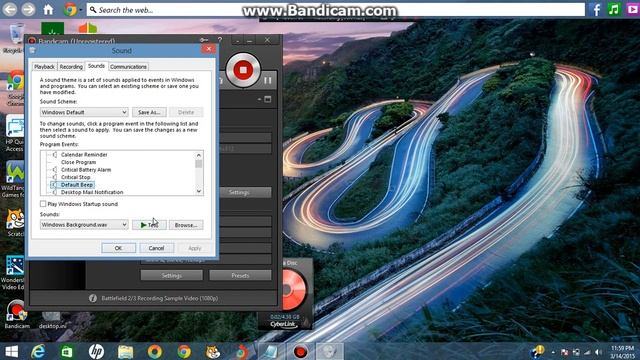Open the Communications tab
This screenshot has width=640, height=360.
tap(128, 67)
